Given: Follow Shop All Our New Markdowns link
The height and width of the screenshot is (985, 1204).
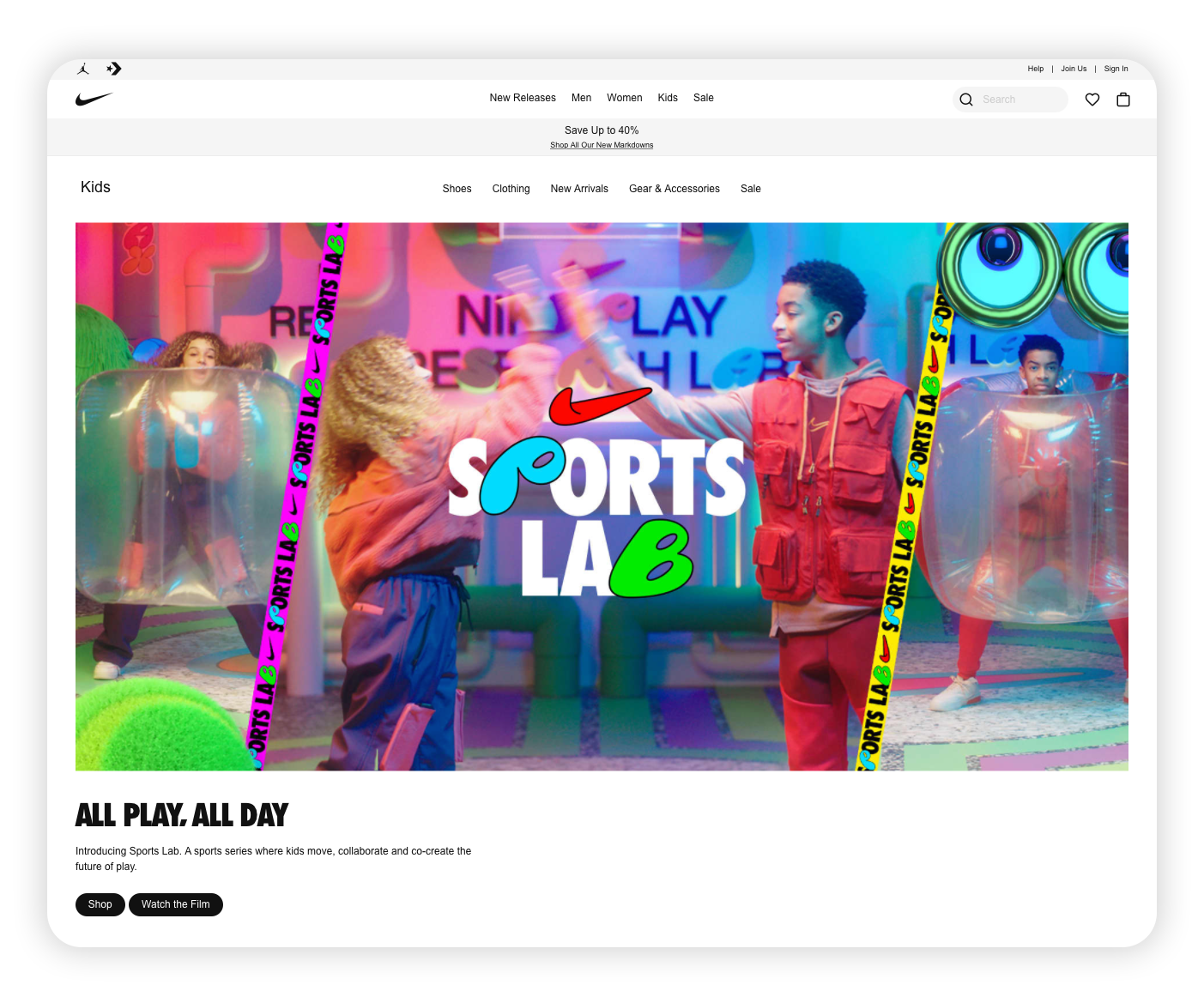Looking at the screenshot, I should (x=602, y=145).
